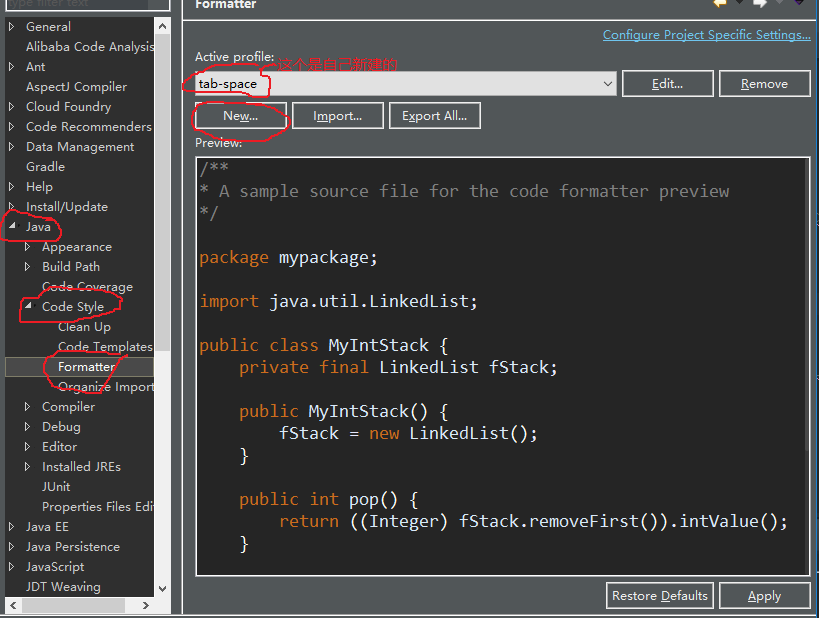Collapse the Java tree node
Viewport: 819px width, 618px height.
tap(12, 226)
